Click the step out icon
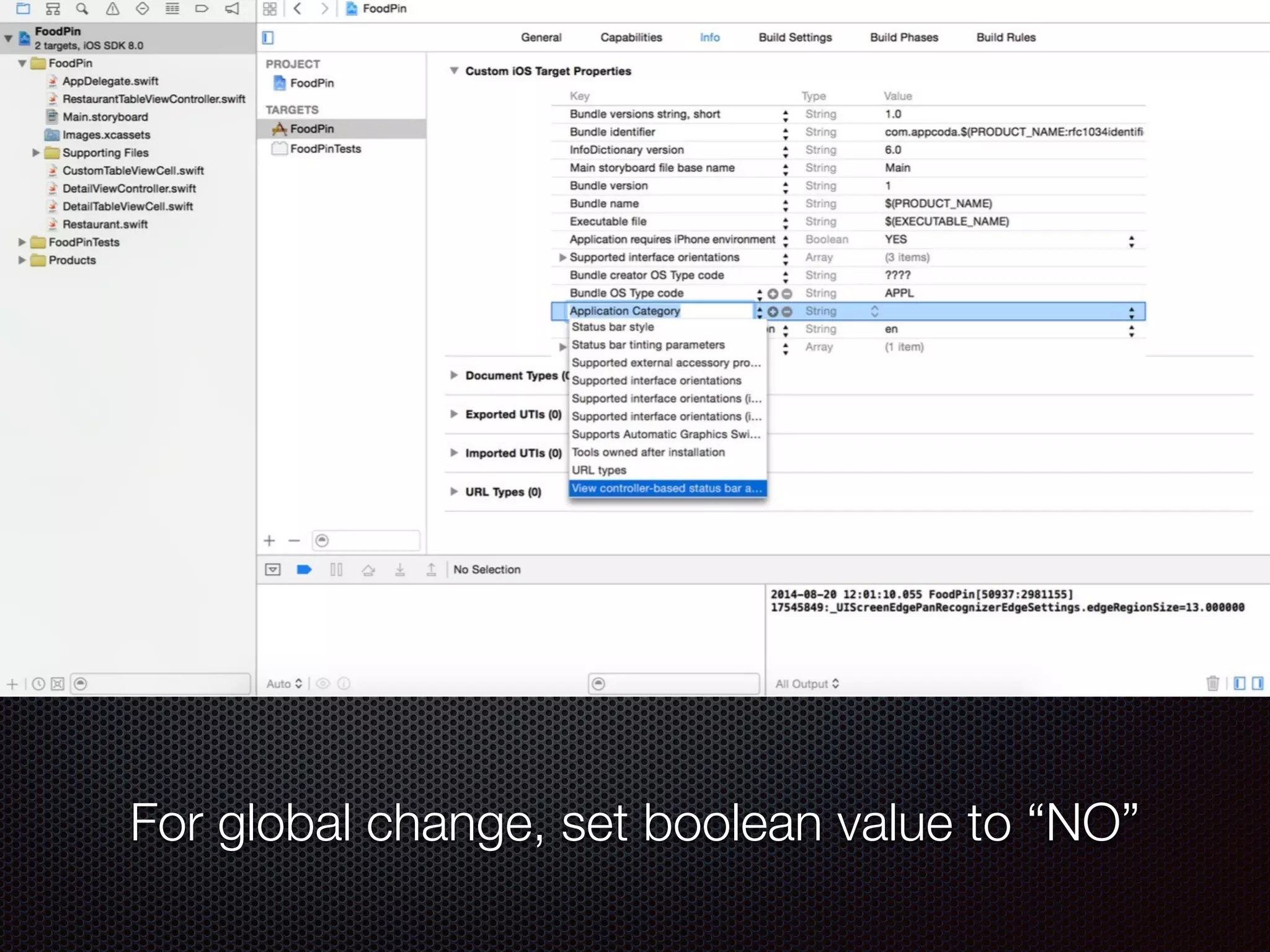The image size is (1270, 952). click(x=431, y=569)
